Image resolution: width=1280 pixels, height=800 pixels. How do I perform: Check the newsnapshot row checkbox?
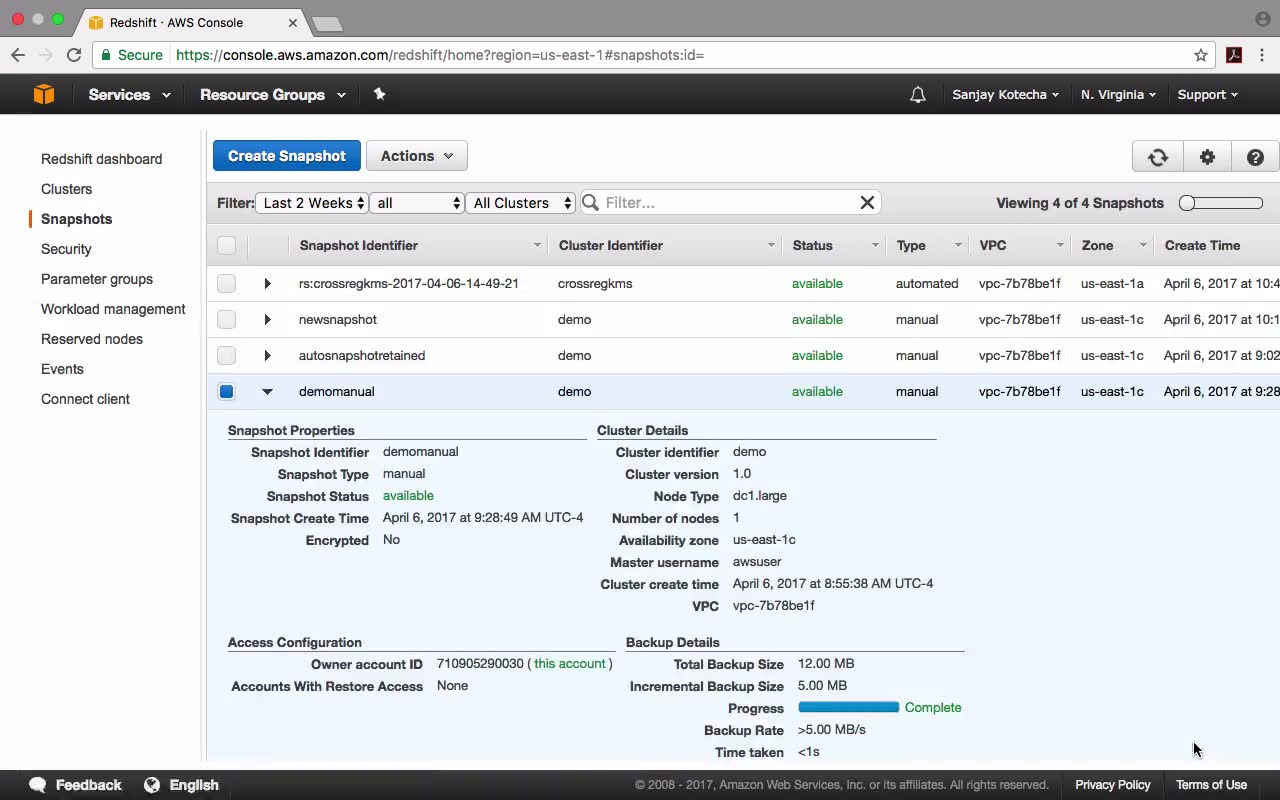coord(227,320)
